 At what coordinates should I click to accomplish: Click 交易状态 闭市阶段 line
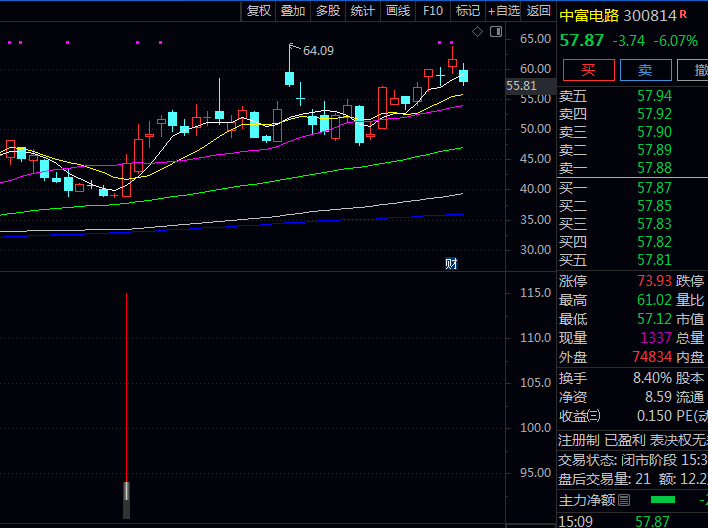pyautogui.click(x=633, y=460)
